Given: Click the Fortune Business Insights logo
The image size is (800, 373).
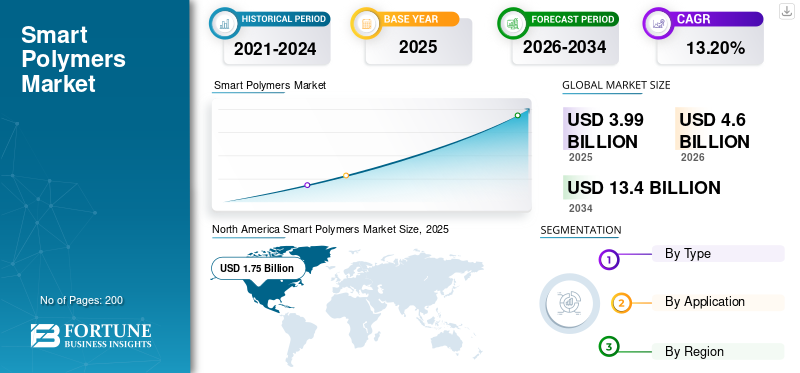Looking at the screenshot, I should (91, 336).
